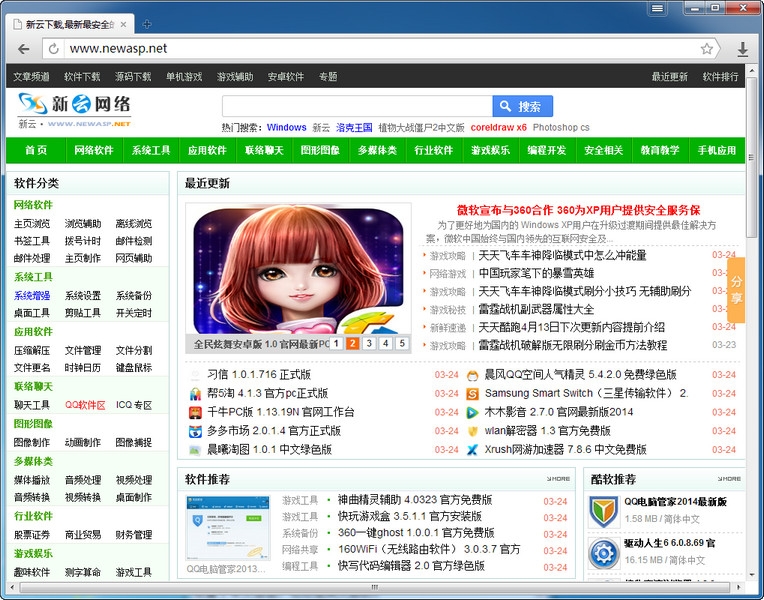Open 股票证券 under 行业软件
764x600 pixels.
tap(32, 535)
